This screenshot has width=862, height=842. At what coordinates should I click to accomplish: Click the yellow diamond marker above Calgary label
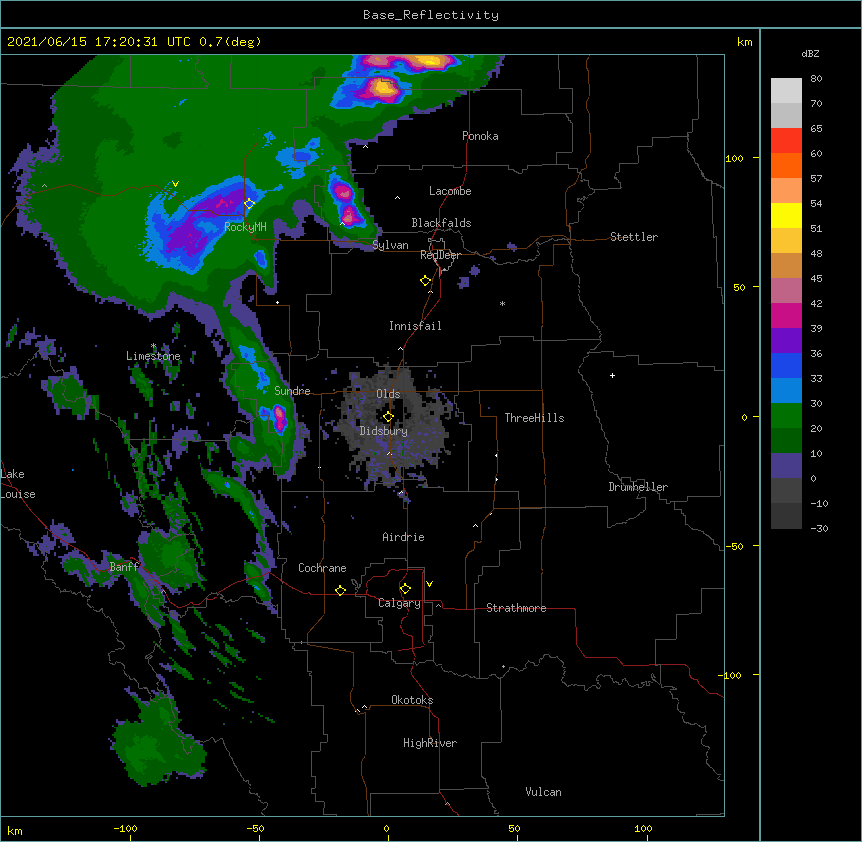point(405,589)
